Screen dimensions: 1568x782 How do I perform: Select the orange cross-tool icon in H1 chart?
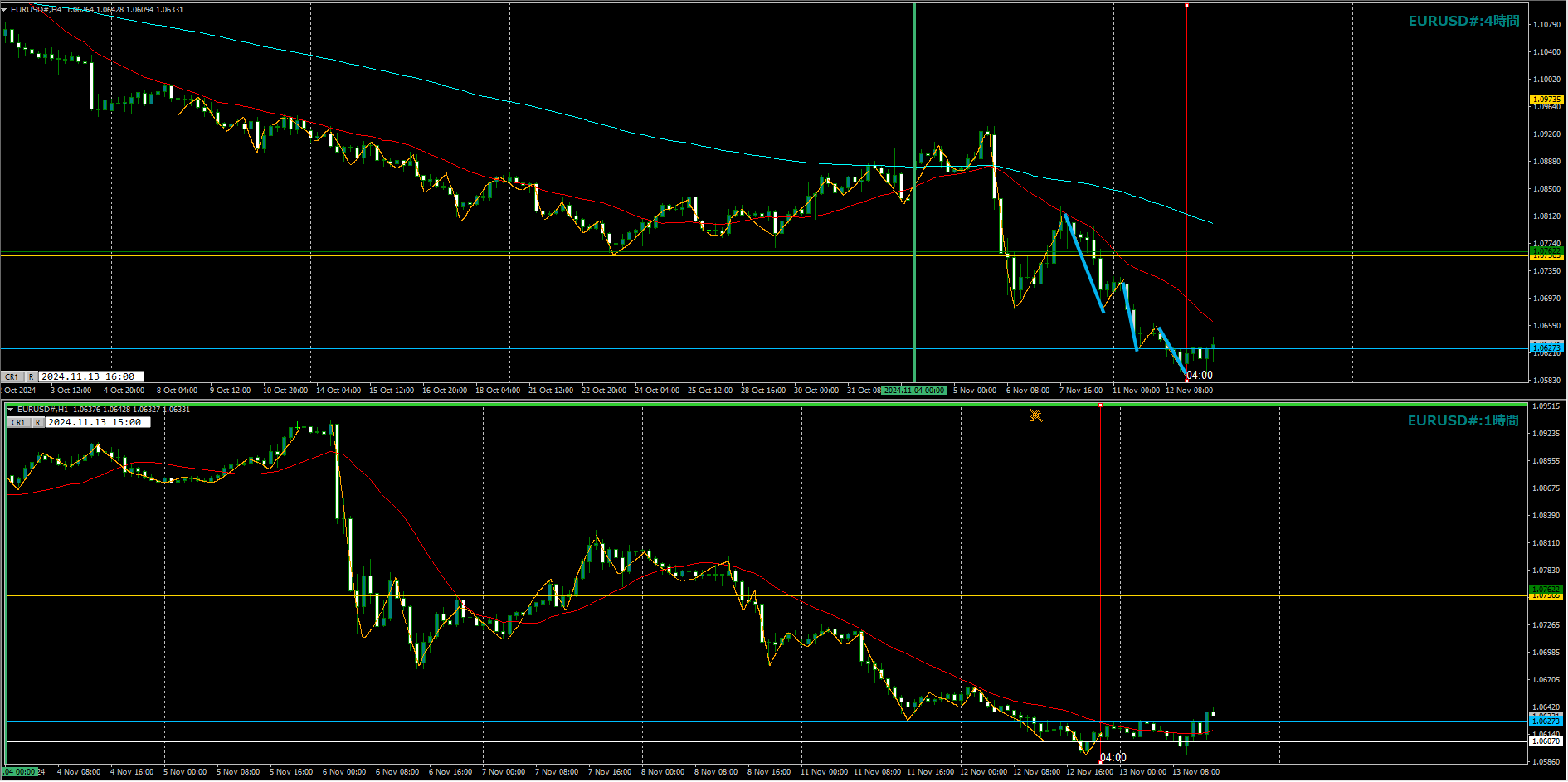[x=1035, y=415]
